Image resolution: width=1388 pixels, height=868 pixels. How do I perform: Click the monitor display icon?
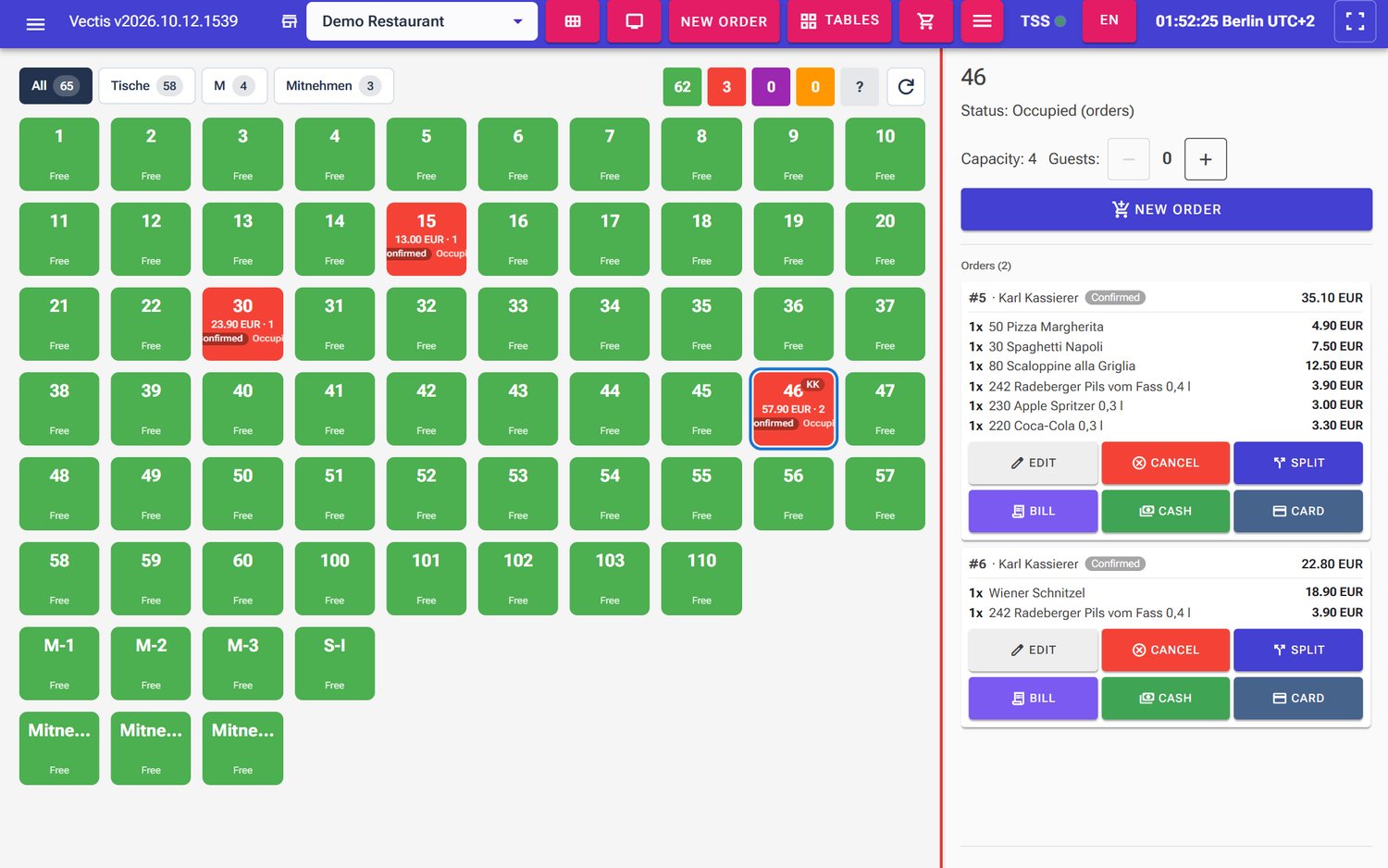(x=635, y=21)
